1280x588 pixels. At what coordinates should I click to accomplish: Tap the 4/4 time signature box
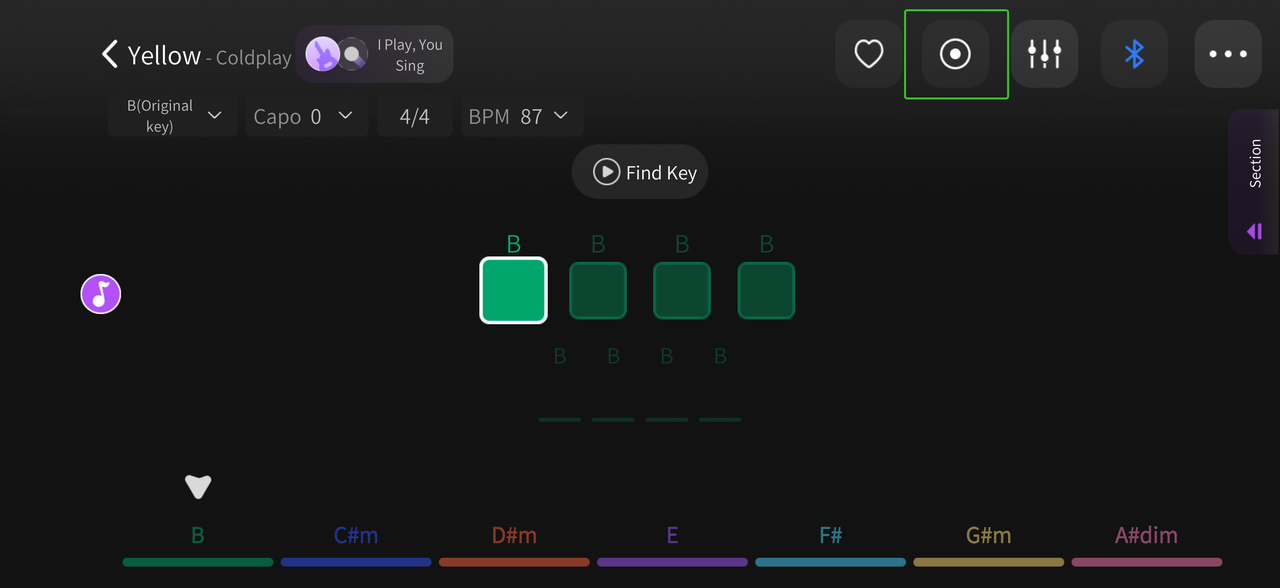414,116
